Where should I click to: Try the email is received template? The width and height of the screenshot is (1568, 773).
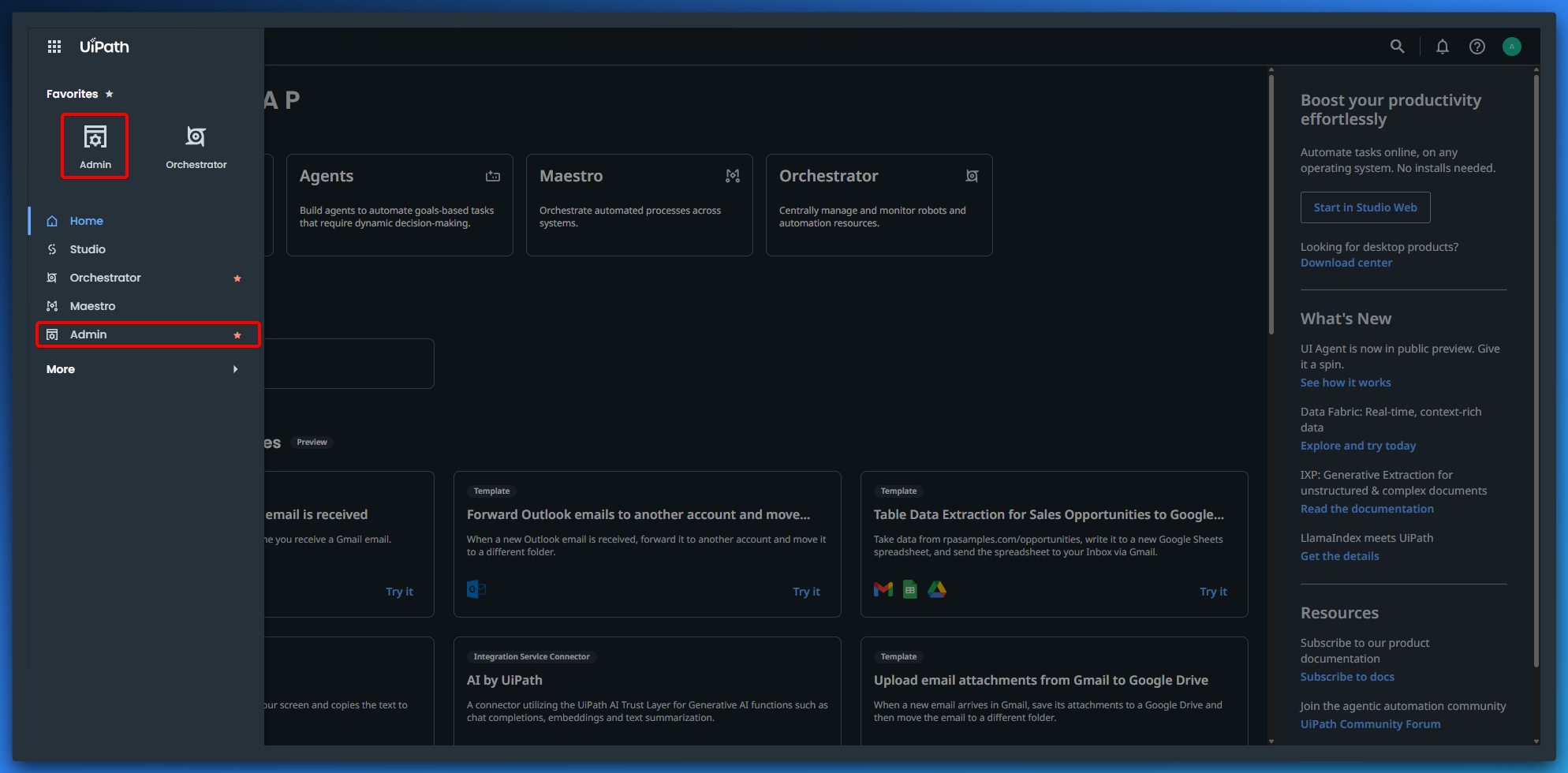pyautogui.click(x=399, y=592)
